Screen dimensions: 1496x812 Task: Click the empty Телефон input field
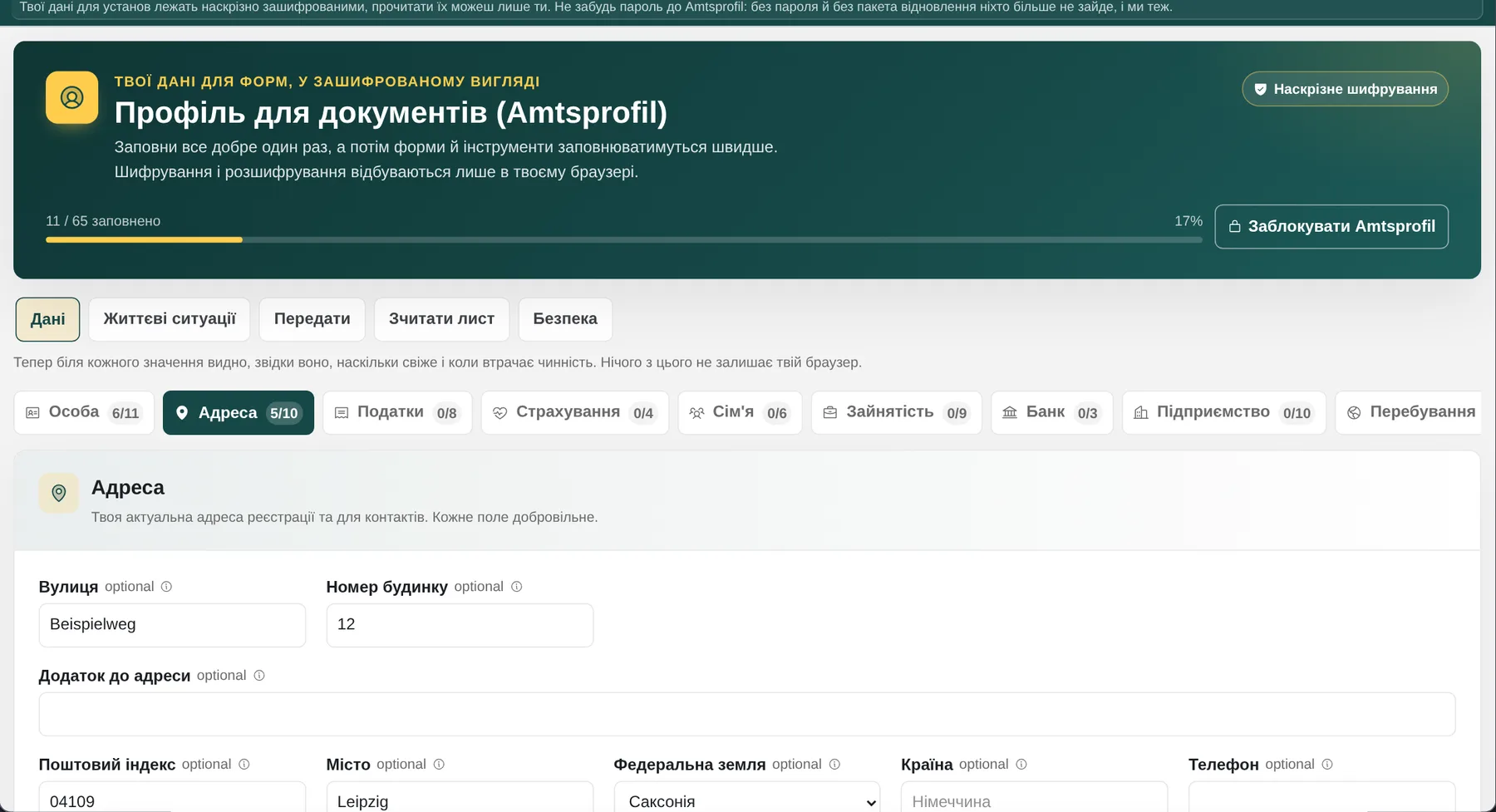click(1321, 798)
